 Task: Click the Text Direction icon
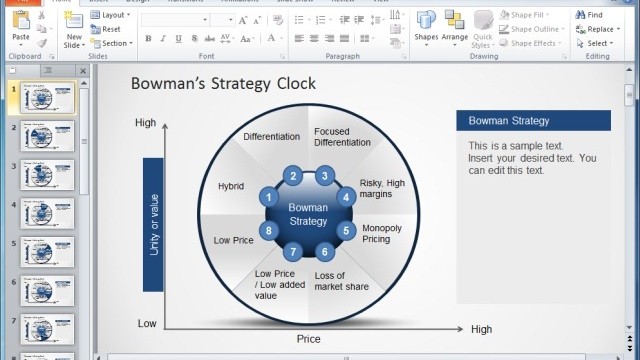396,15
